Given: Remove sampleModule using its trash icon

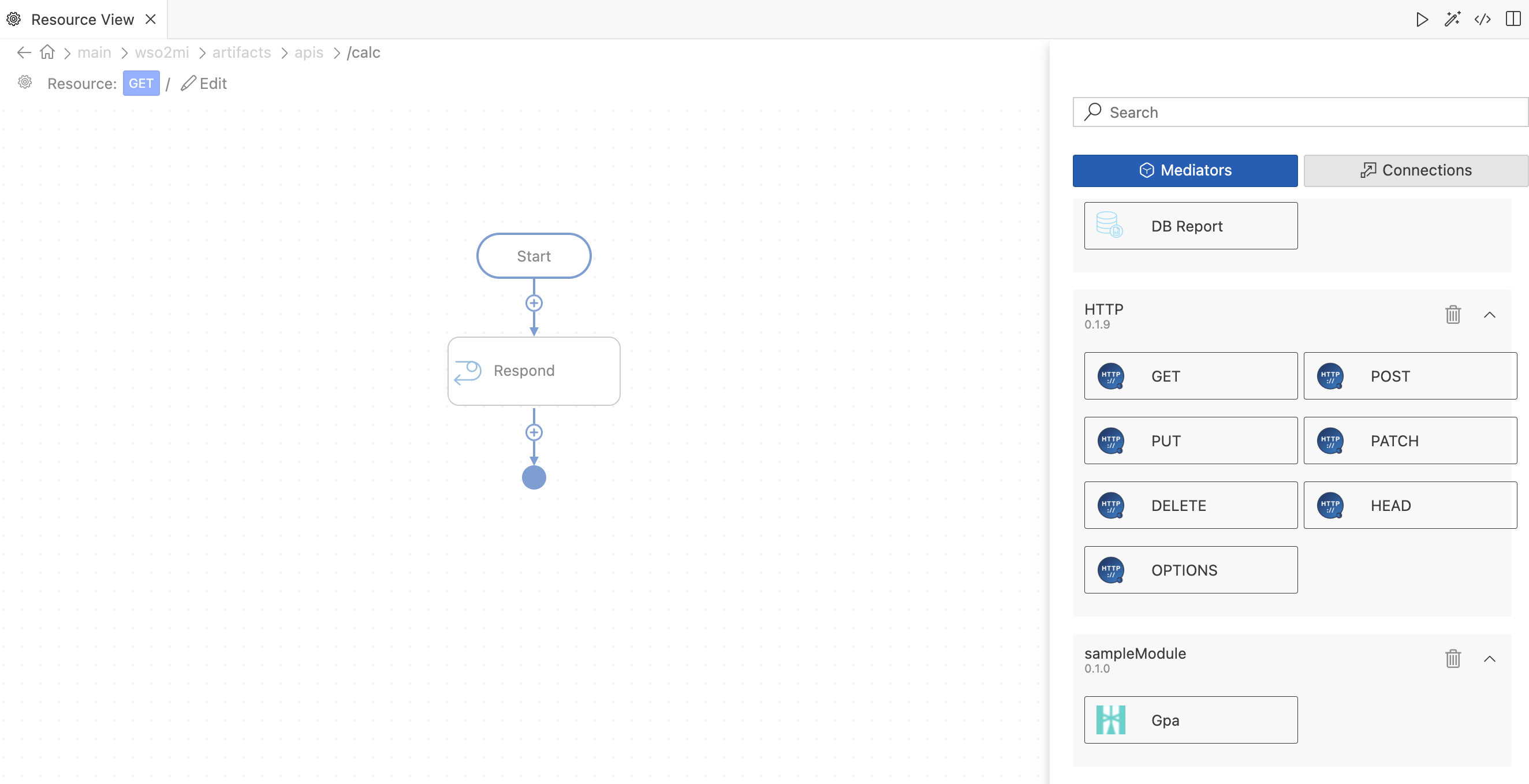Looking at the screenshot, I should pos(1452,659).
